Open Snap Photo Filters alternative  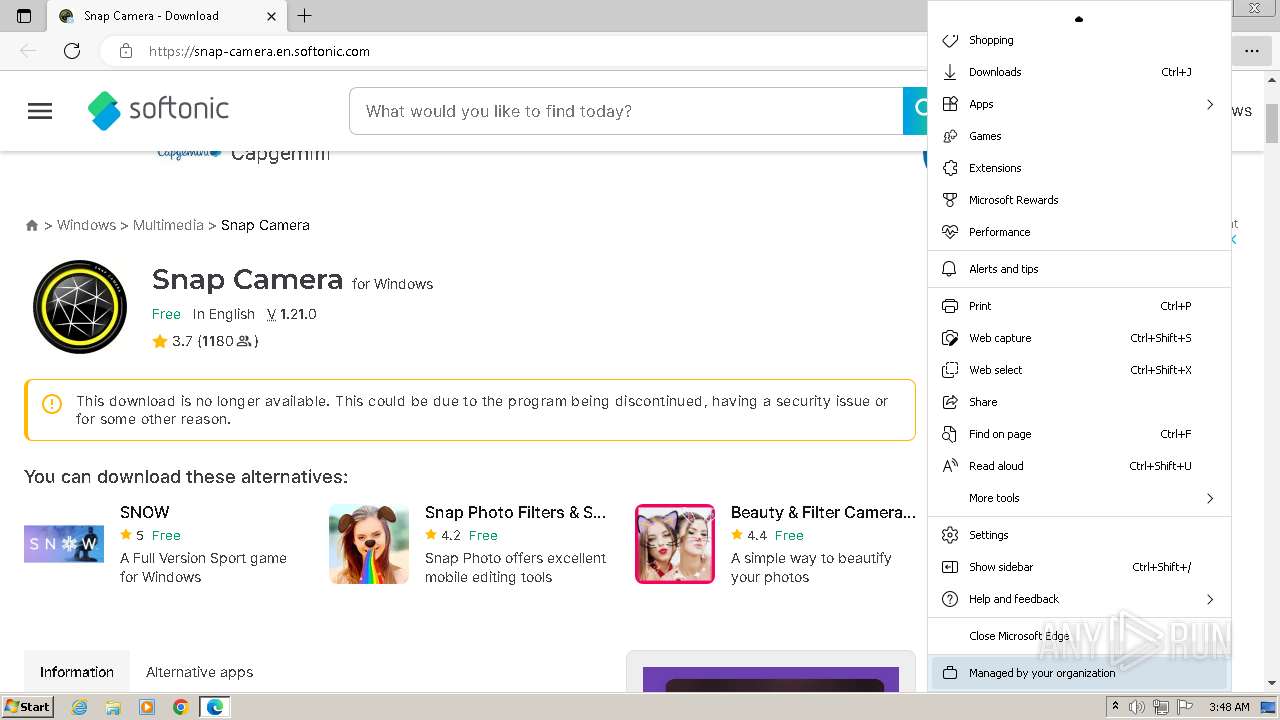[x=515, y=512]
